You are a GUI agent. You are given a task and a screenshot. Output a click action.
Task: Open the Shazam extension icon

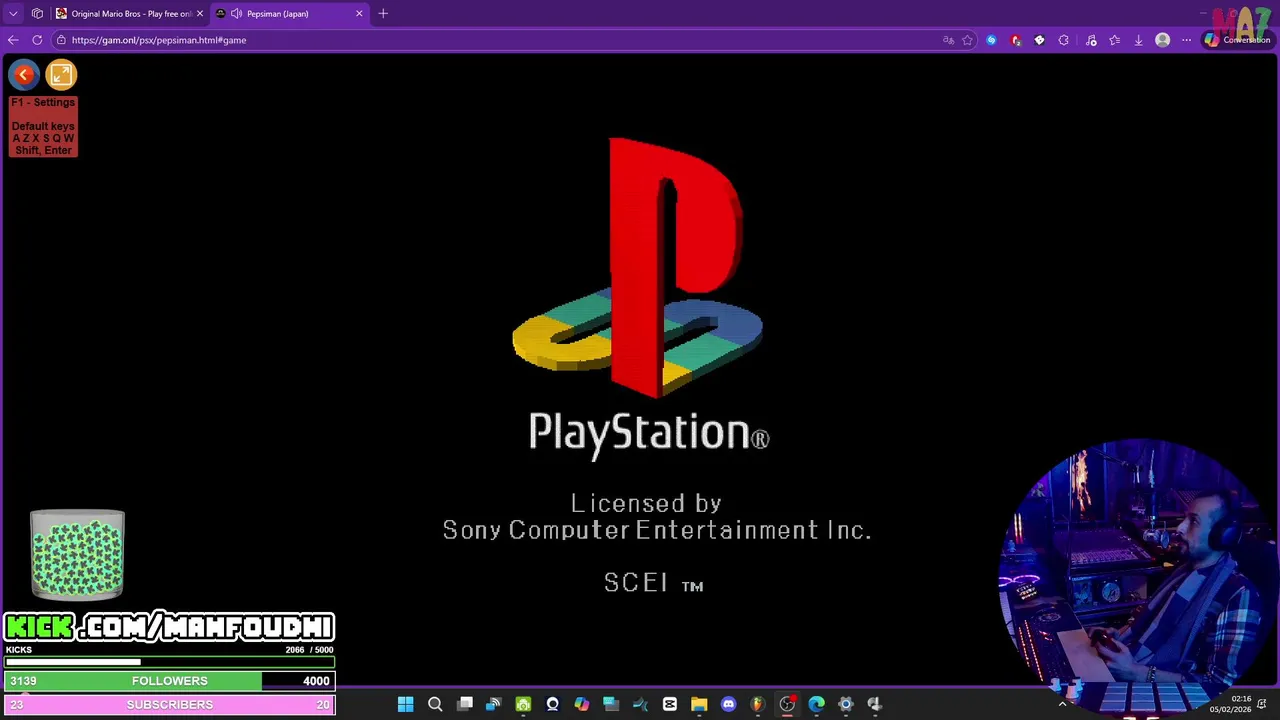pos(991,40)
